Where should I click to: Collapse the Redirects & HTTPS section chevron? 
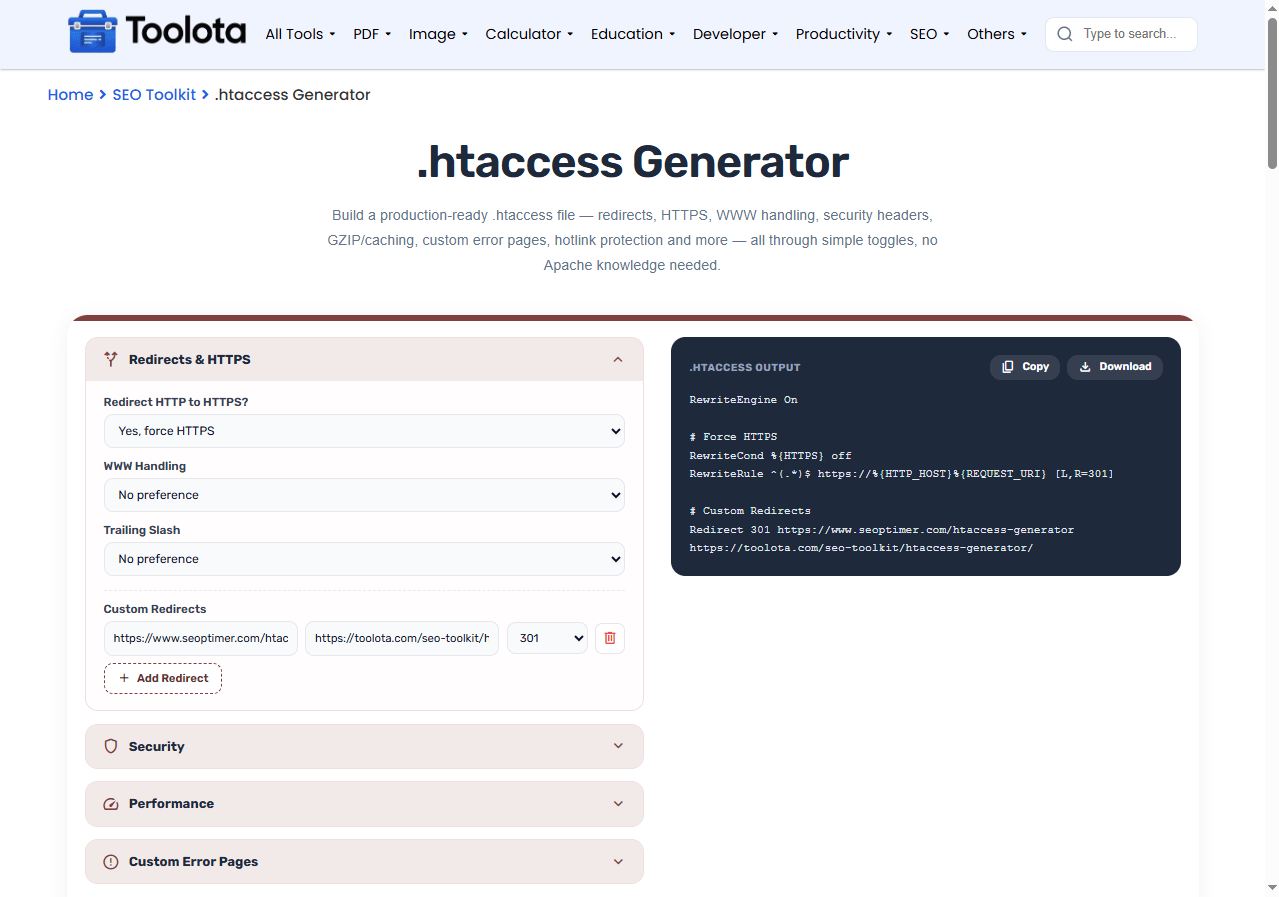(618, 359)
